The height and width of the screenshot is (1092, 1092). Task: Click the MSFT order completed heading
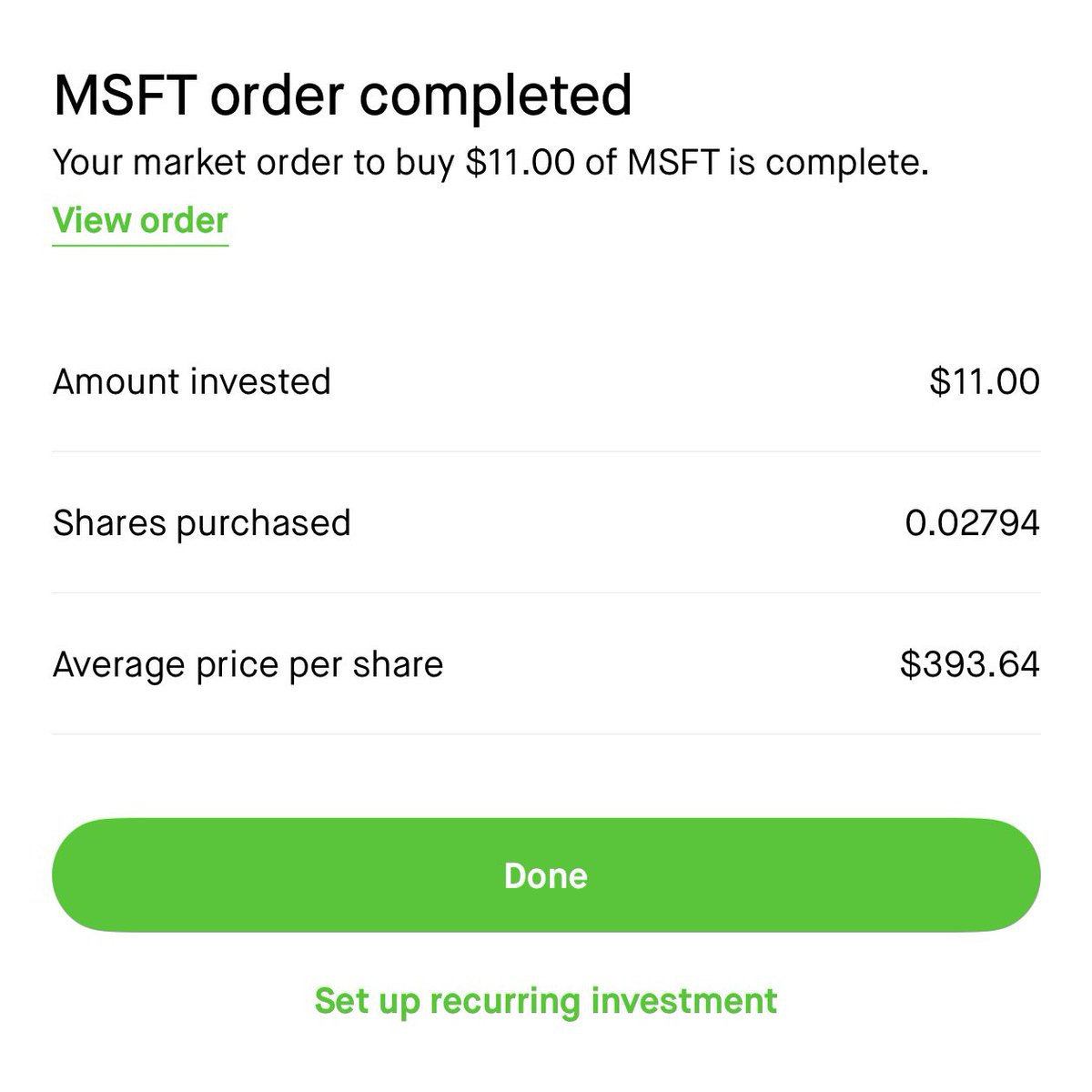(342, 96)
